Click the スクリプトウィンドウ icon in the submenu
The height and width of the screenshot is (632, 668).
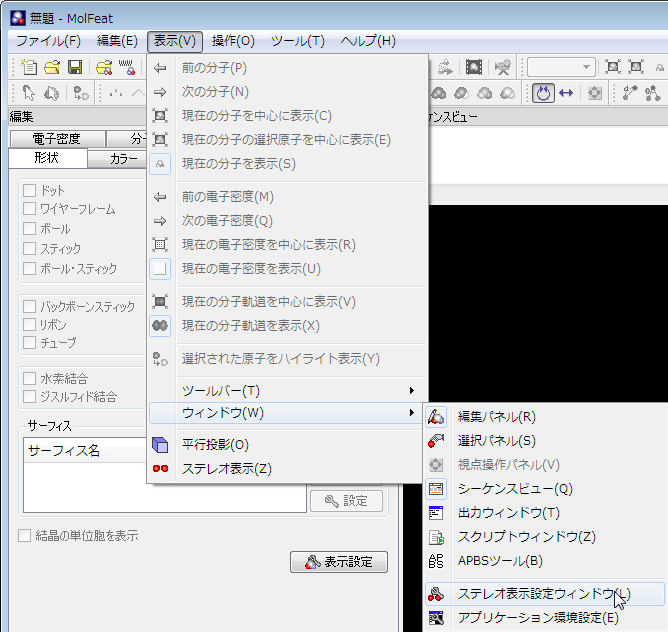point(436,537)
